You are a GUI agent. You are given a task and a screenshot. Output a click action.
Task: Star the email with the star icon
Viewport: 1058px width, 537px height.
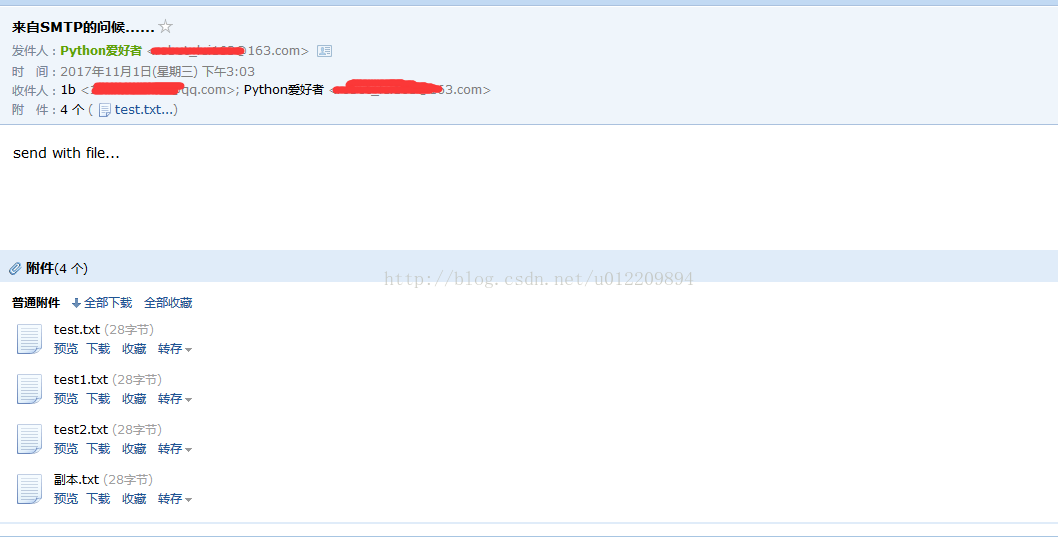(165, 27)
